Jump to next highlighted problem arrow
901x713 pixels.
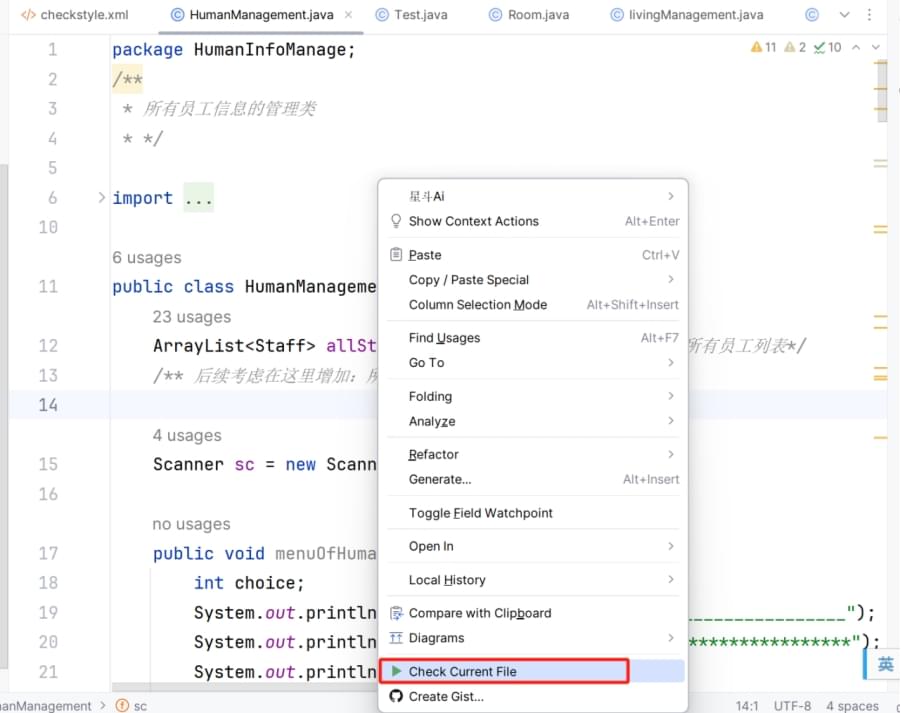[x=876, y=47]
